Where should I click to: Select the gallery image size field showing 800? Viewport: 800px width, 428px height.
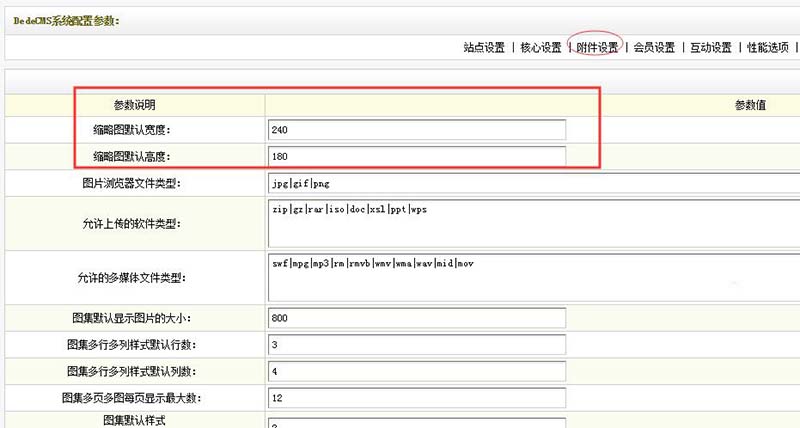(416, 318)
